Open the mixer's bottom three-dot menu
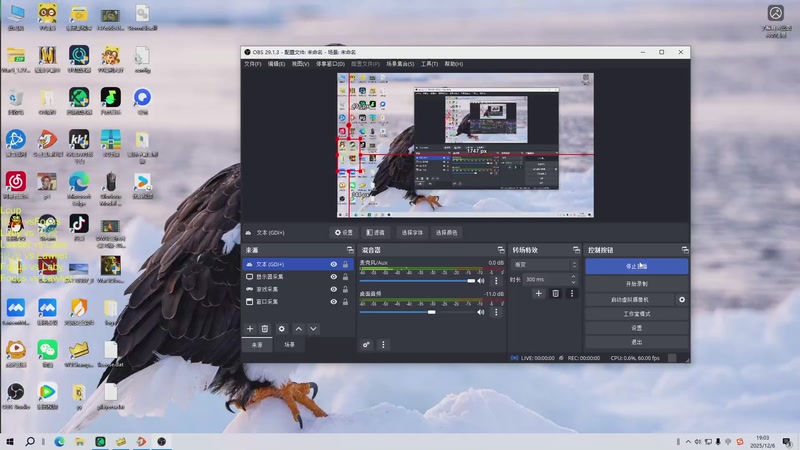Image resolution: width=800 pixels, height=450 pixels. pyautogui.click(x=383, y=345)
